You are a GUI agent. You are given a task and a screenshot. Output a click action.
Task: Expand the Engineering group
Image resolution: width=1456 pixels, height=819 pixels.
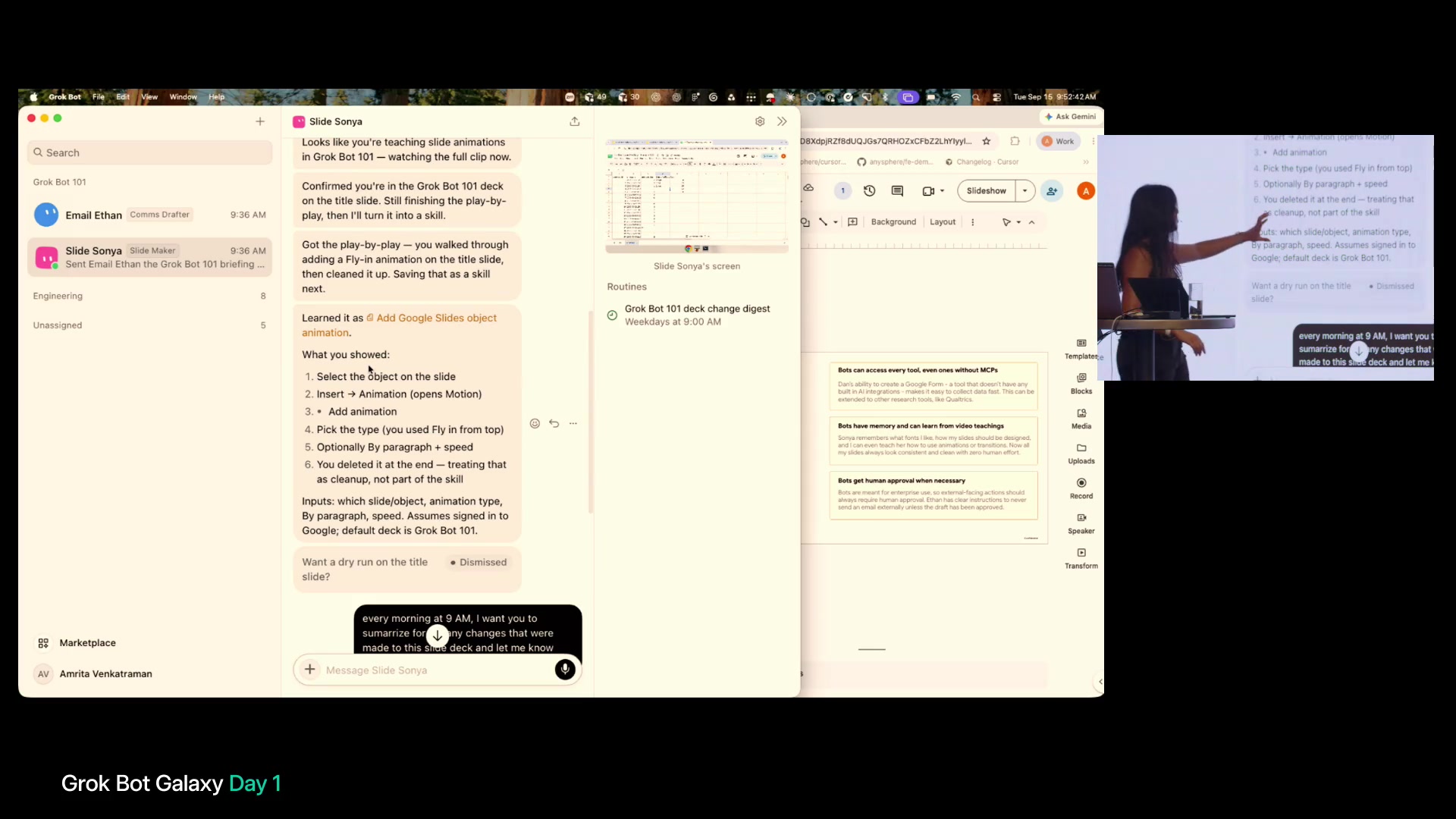point(150,296)
